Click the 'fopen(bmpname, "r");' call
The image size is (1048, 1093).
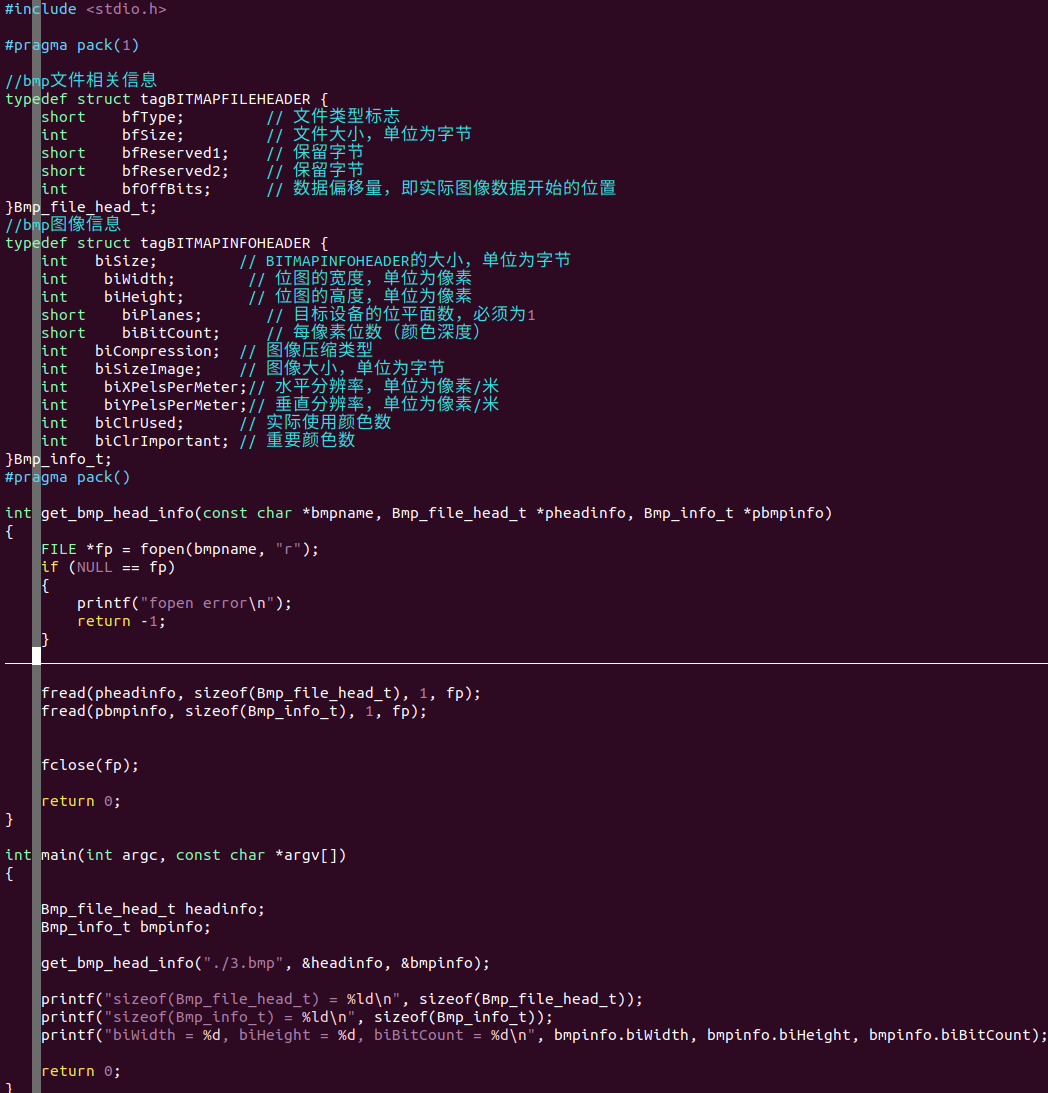[x=229, y=549]
